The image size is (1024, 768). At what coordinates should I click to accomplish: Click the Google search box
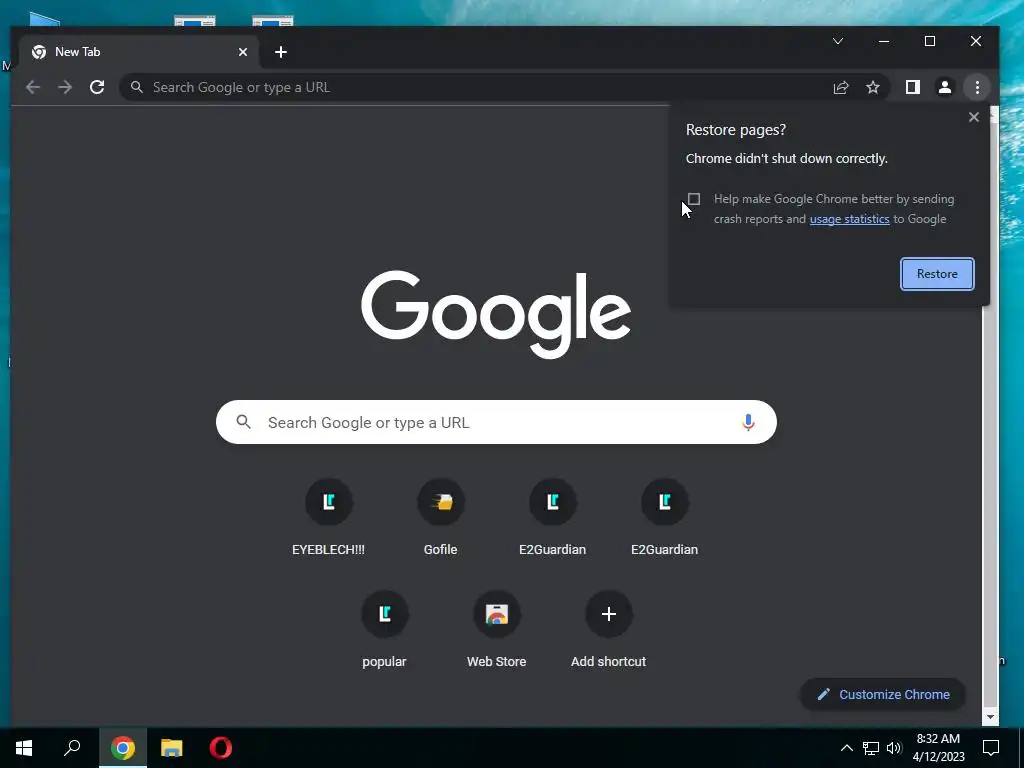click(496, 423)
